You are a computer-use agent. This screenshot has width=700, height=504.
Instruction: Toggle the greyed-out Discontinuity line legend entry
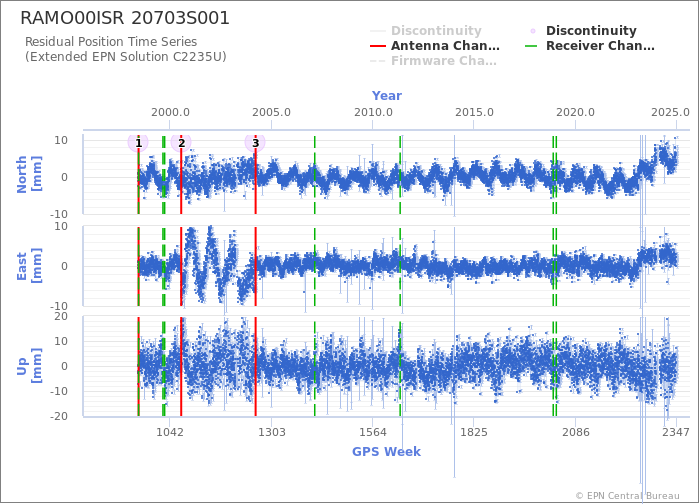point(426,31)
